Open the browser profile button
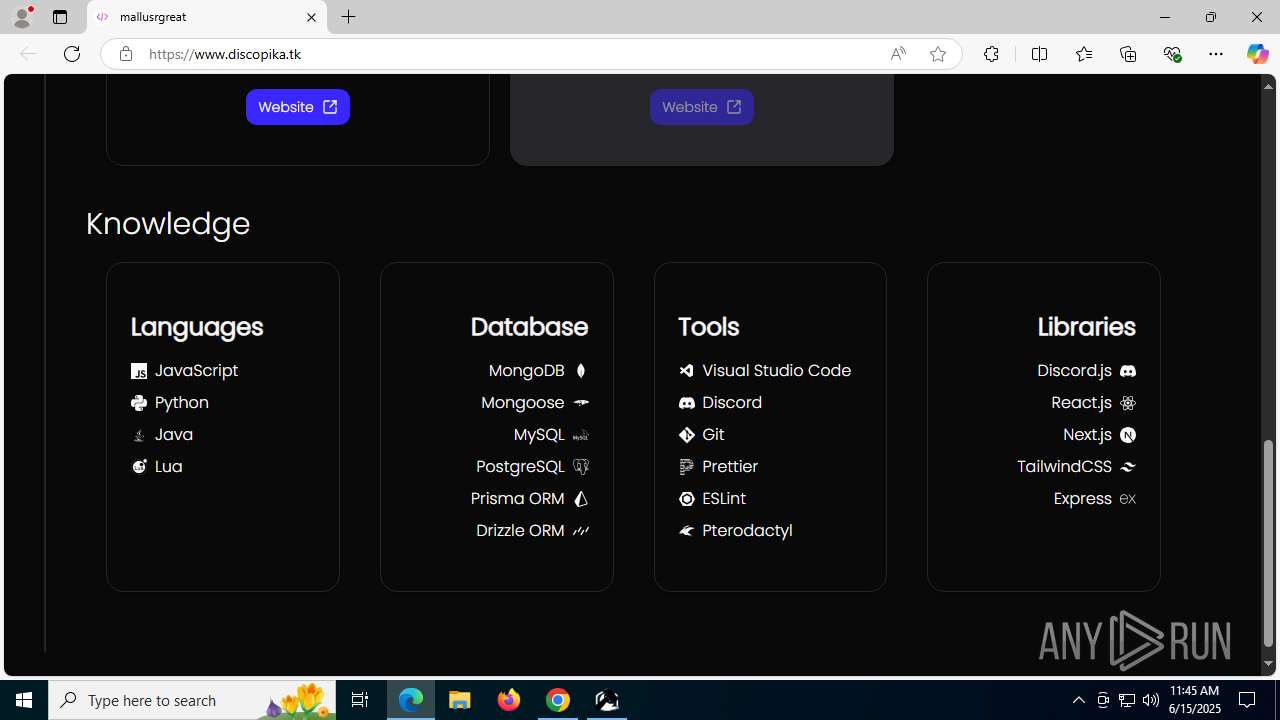The width and height of the screenshot is (1280, 720). (x=22, y=17)
